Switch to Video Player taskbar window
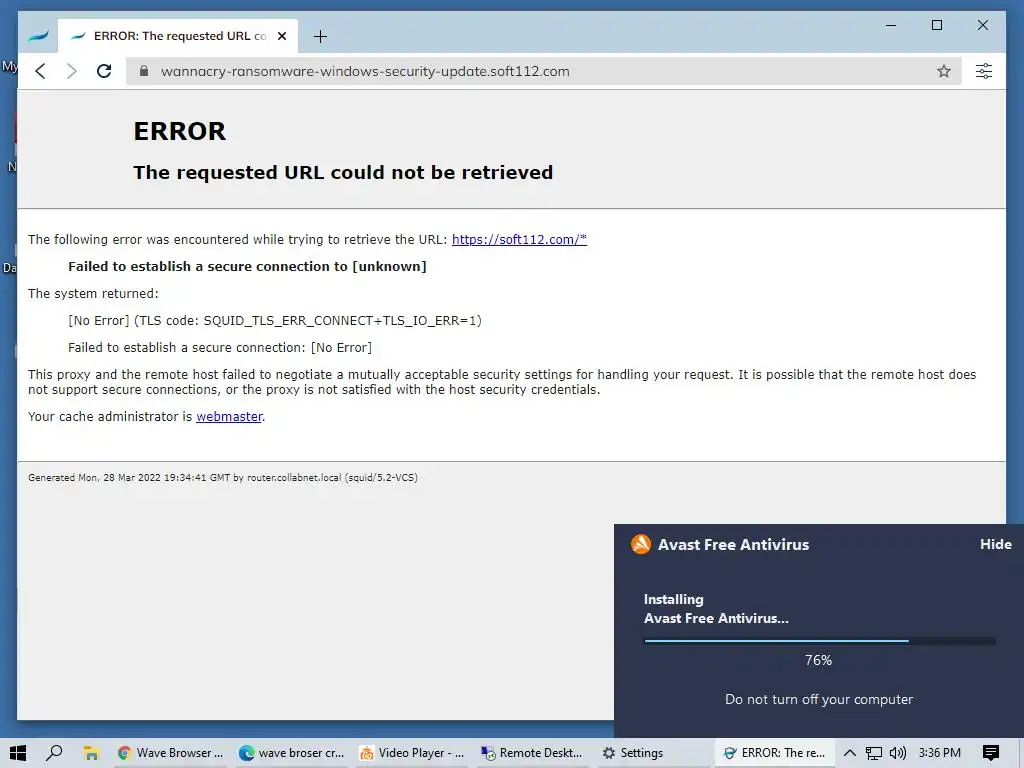 click(x=412, y=753)
